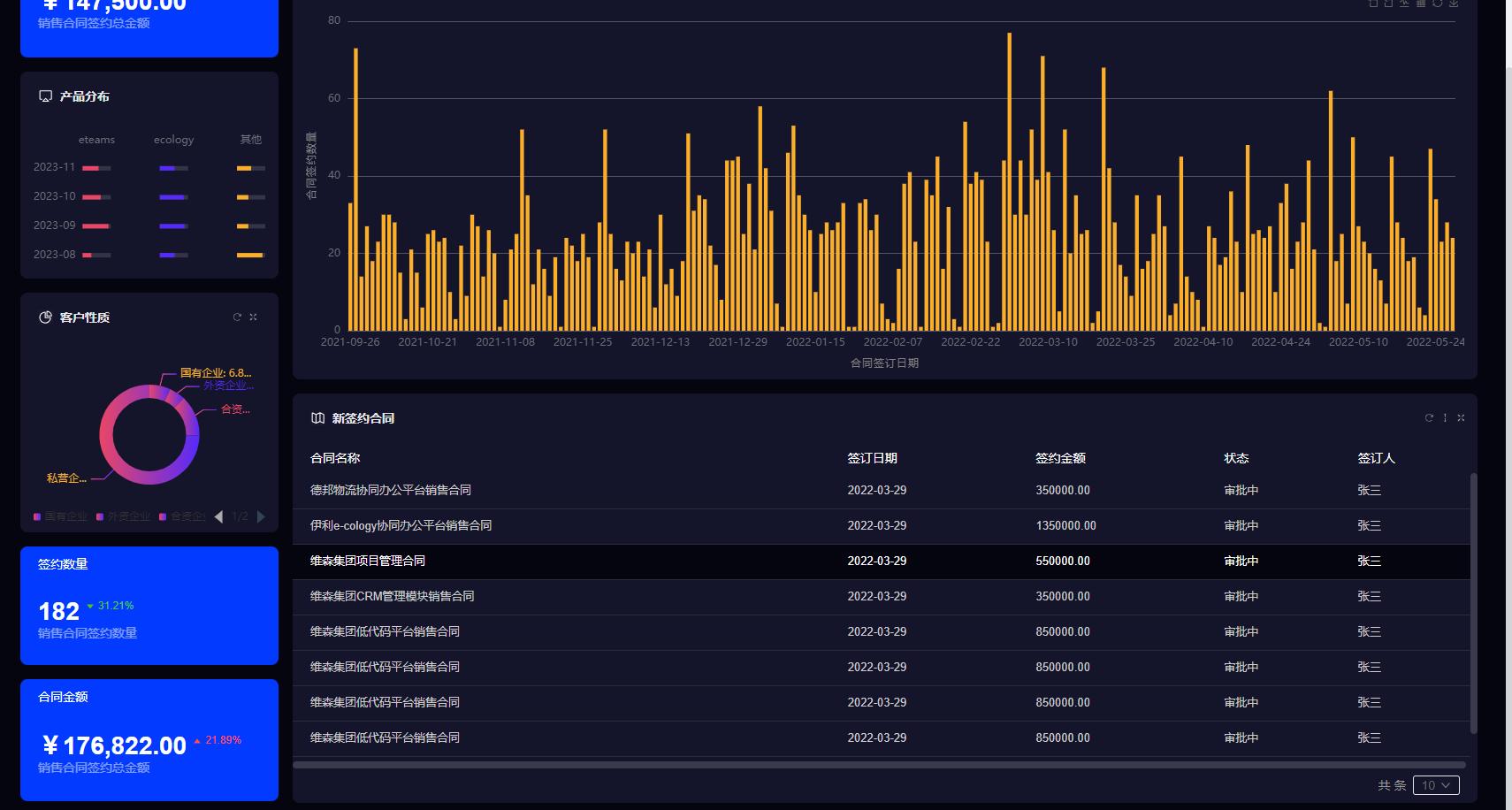
Task: Click the 状态 column header
Action: [x=1236, y=458]
